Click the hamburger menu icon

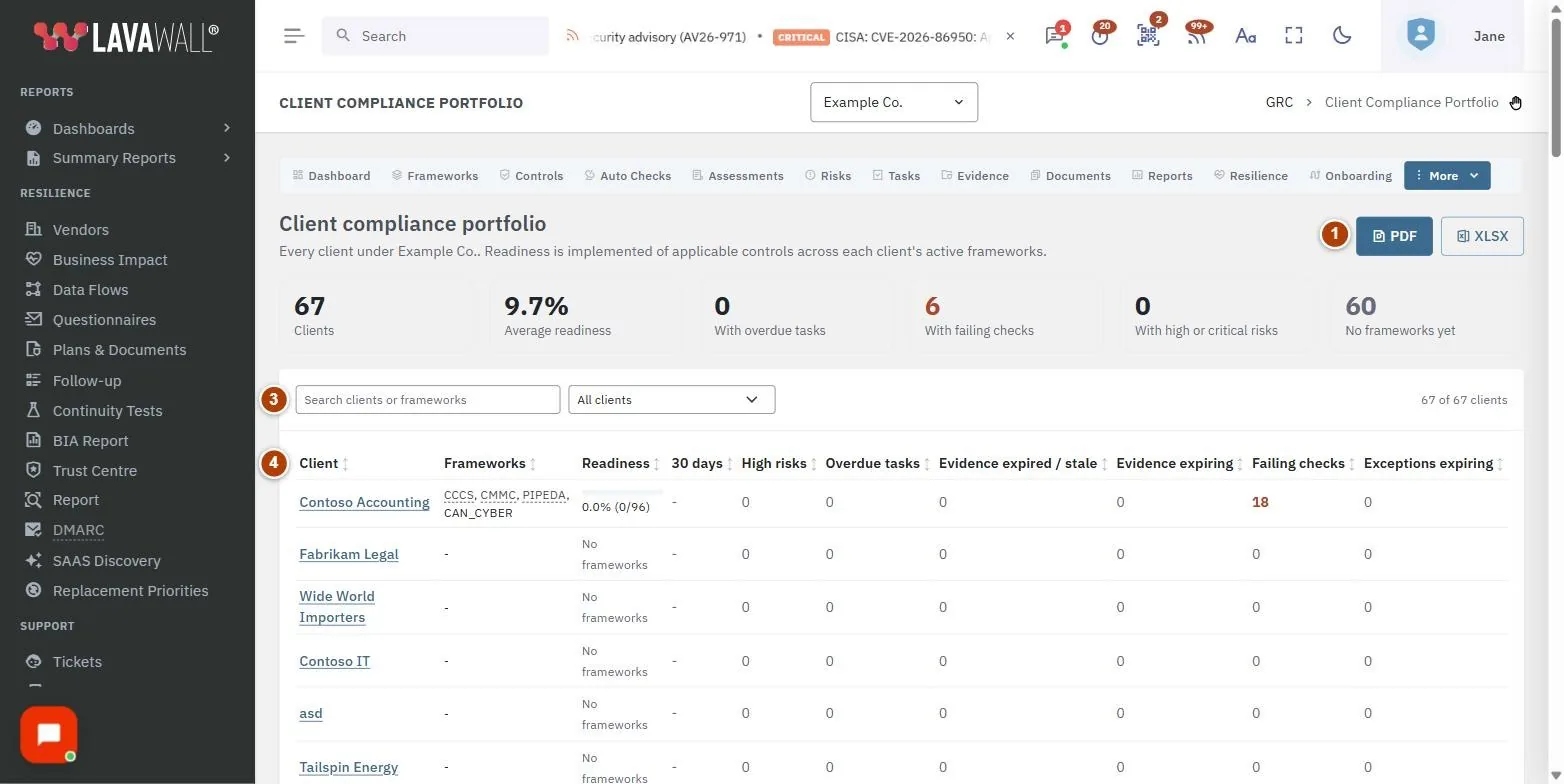pos(293,36)
